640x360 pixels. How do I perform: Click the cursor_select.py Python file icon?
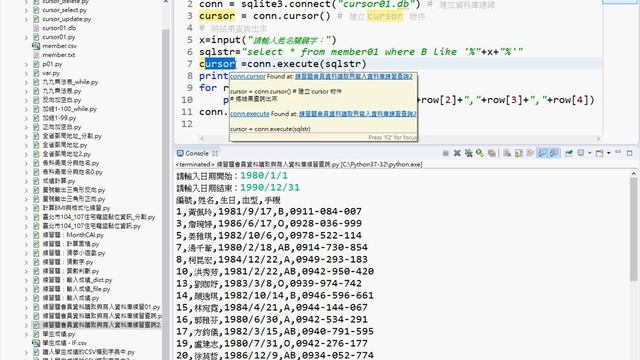tap(36, 10)
